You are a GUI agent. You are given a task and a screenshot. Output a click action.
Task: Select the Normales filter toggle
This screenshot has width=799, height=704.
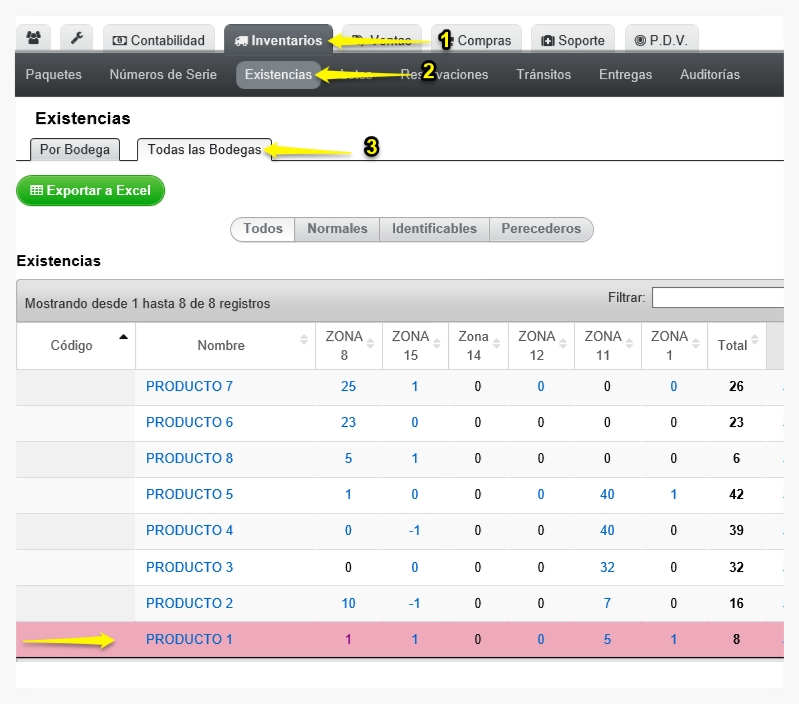337,229
